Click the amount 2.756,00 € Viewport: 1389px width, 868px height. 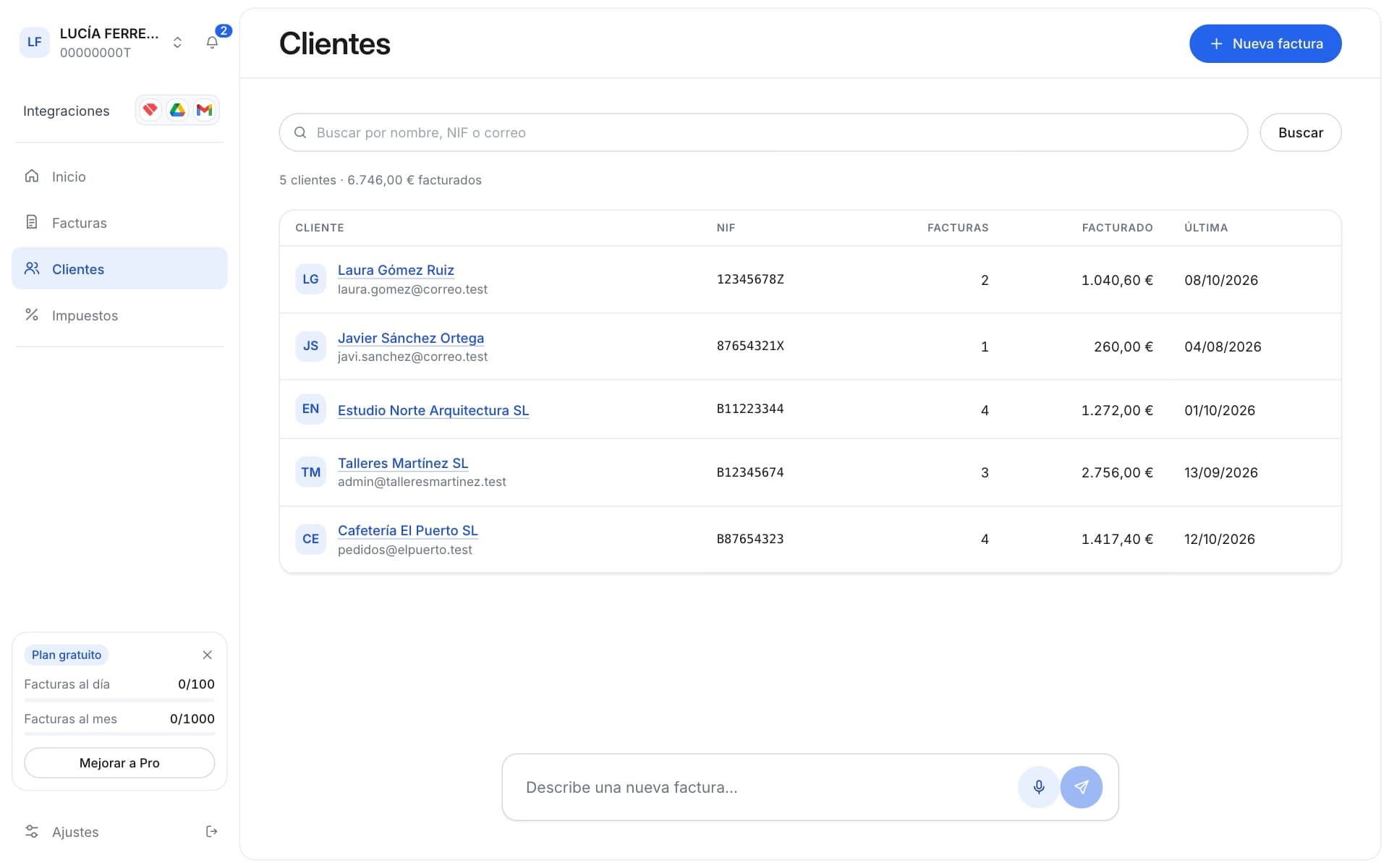click(x=1117, y=472)
